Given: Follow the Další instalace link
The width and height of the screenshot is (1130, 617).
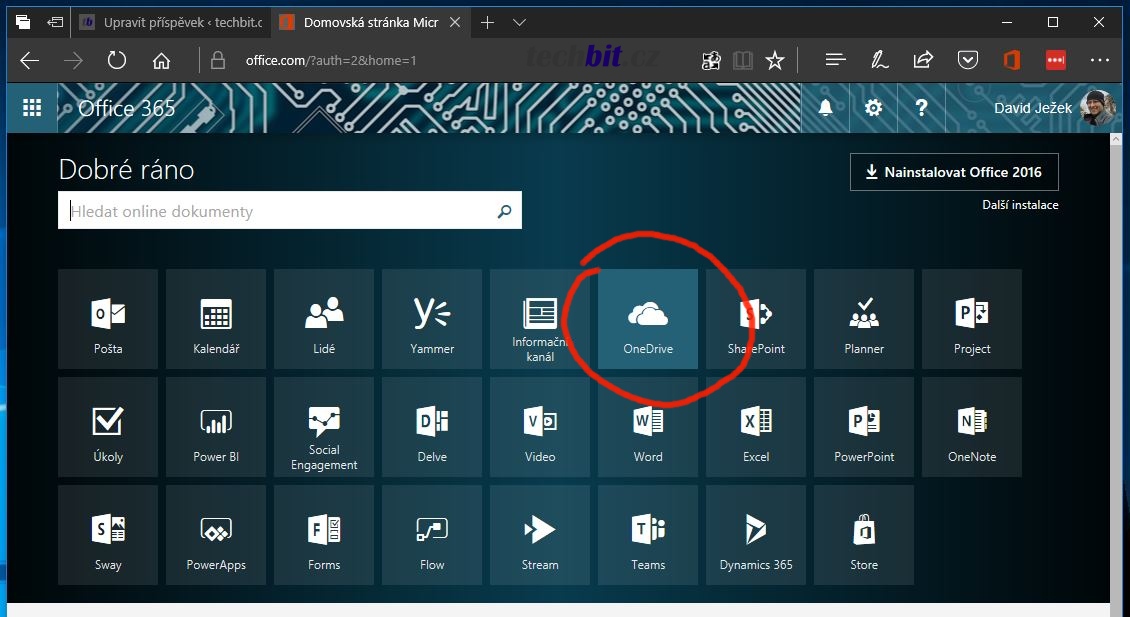Looking at the screenshot, I should (x=1020, y=205).
